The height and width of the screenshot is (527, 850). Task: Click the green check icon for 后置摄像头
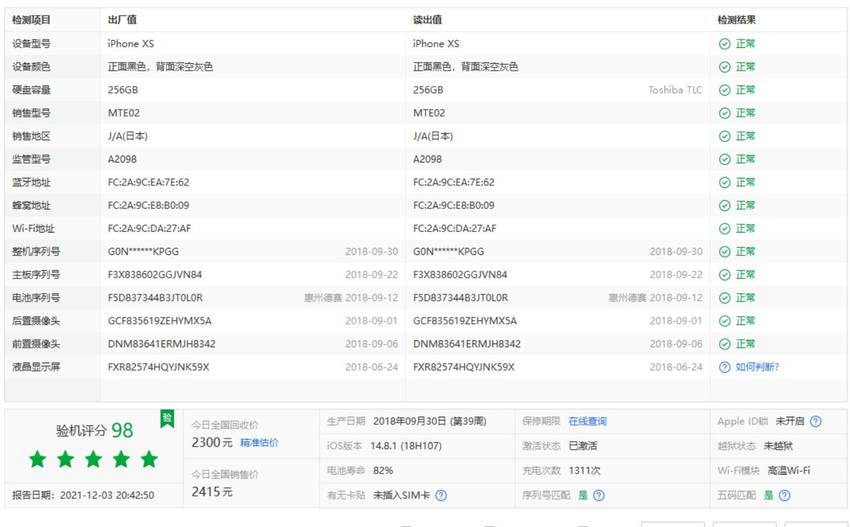point(724,321)
